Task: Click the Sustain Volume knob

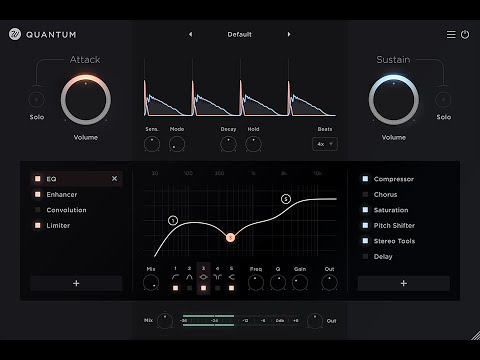Action: (x=394, y=100)
